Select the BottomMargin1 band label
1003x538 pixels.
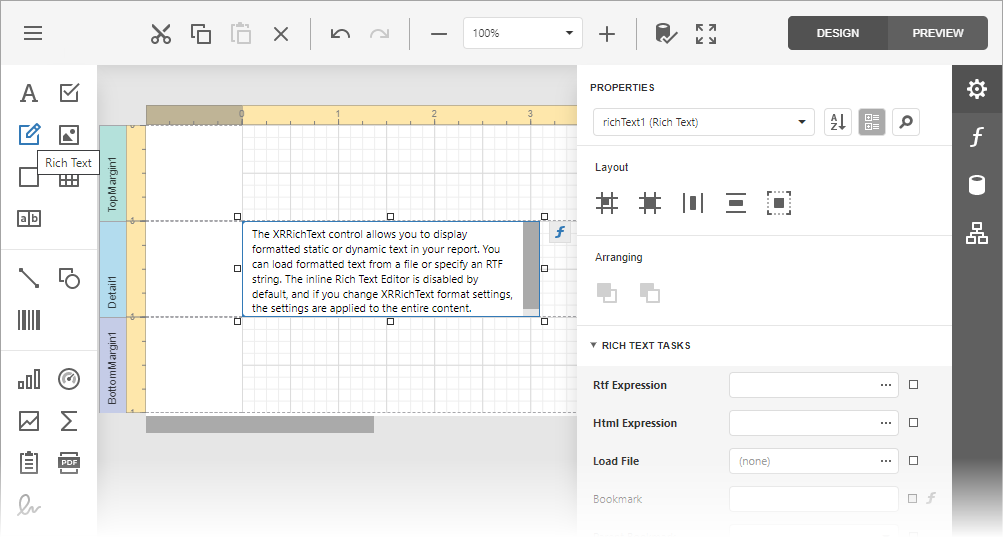tap(113, 365)
